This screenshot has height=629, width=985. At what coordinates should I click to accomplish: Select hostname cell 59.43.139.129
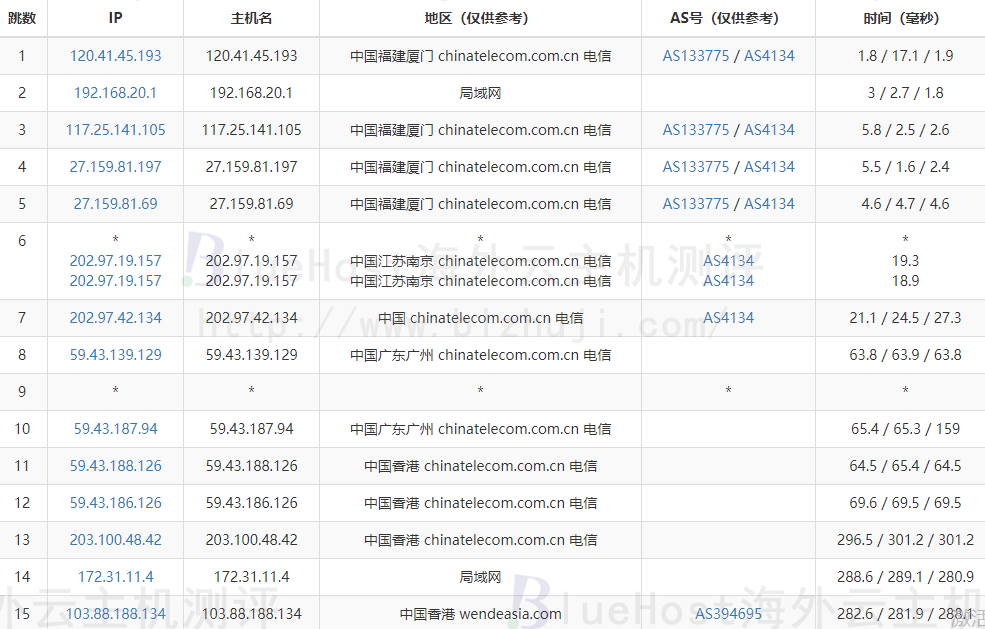[x=251, y=355]
